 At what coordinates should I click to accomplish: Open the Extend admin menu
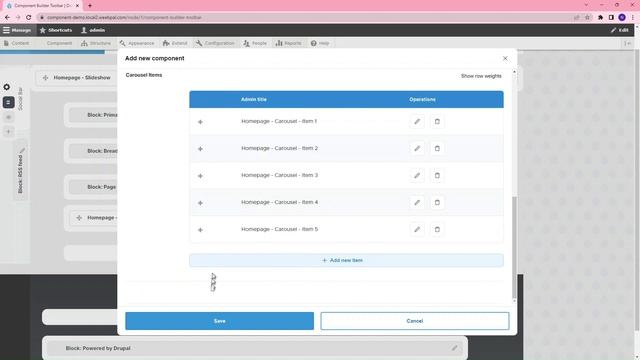click(175, 43)
